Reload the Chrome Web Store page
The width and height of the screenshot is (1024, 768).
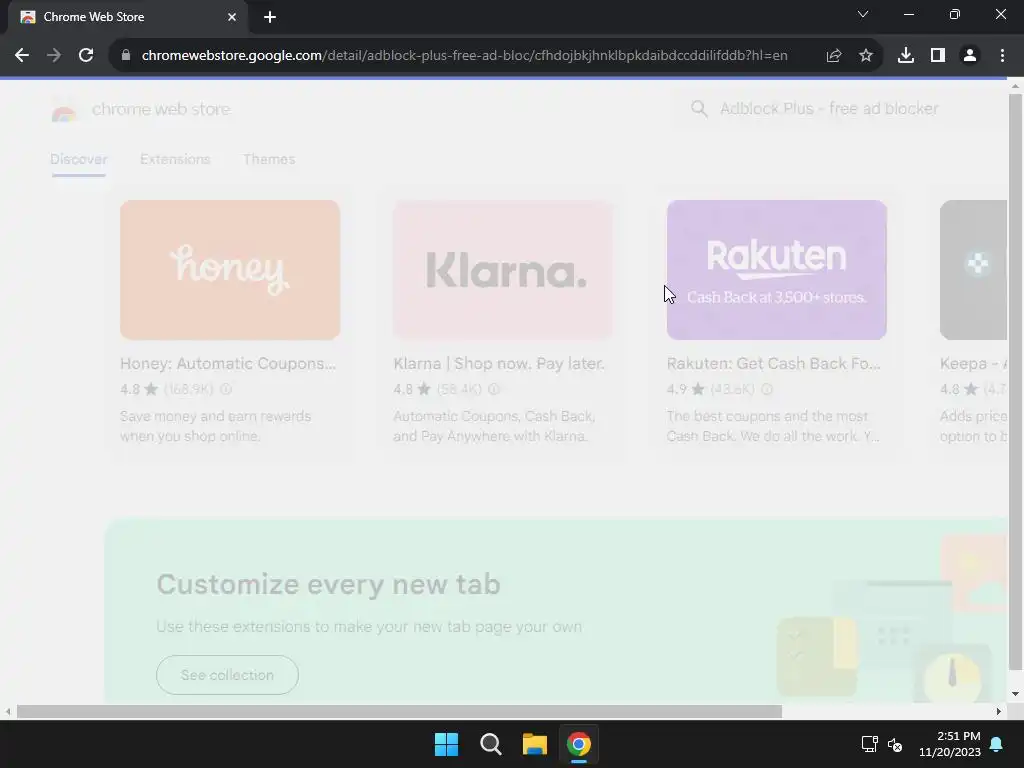(x=86, y=56)
